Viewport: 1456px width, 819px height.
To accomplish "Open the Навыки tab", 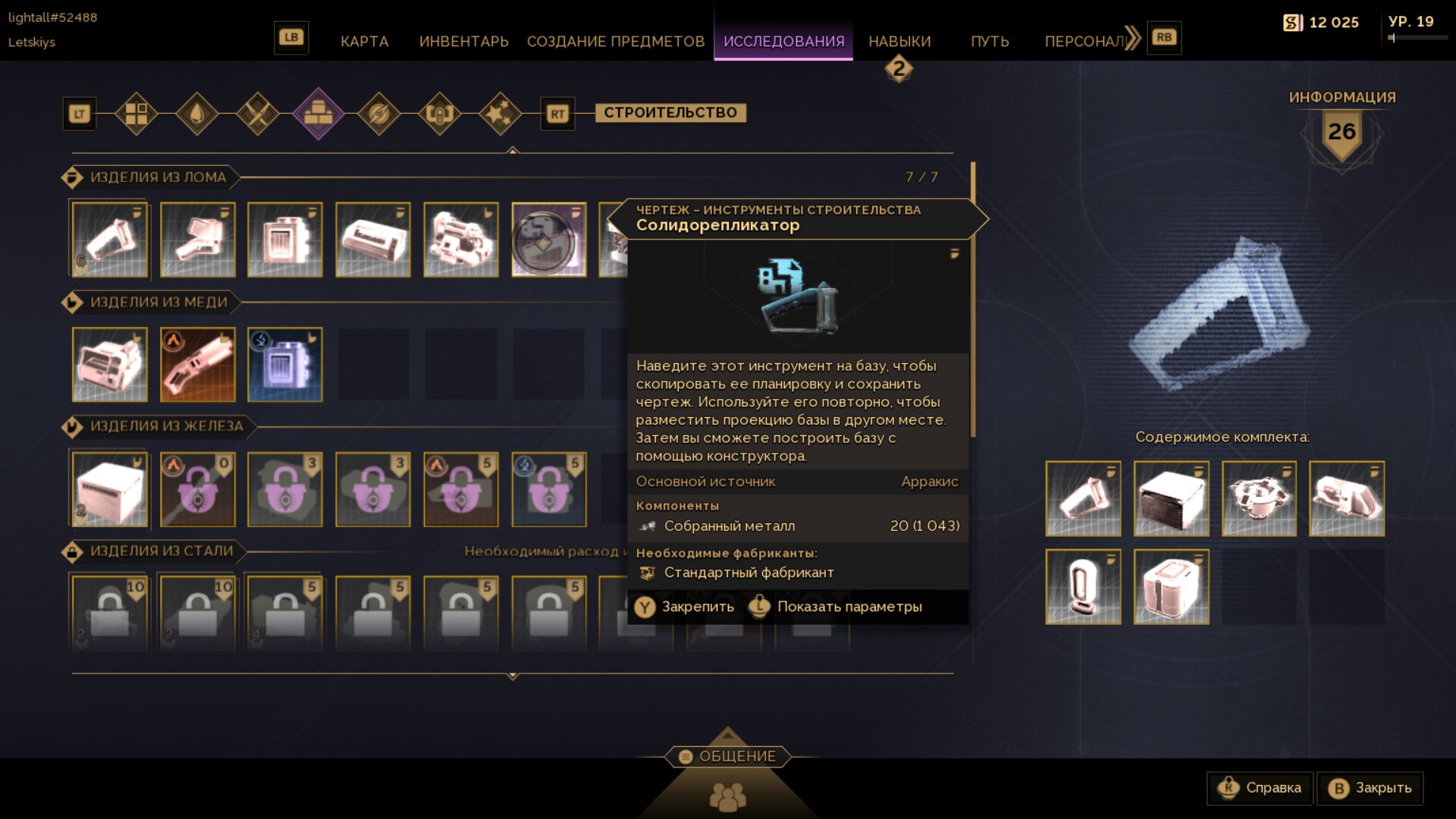I will tap(899, 41).
